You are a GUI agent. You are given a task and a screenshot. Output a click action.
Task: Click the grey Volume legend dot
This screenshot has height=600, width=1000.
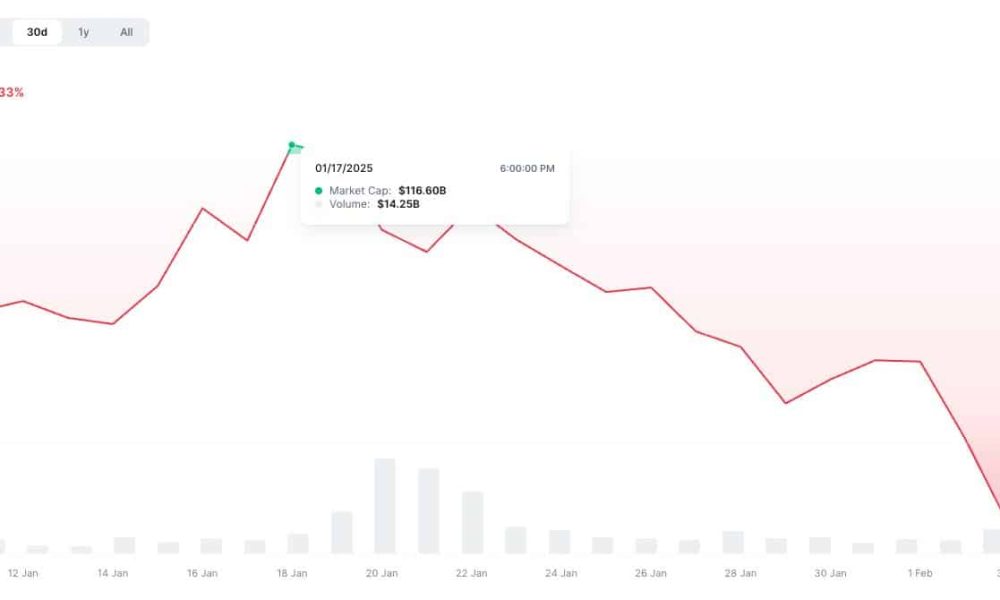pyautogui.click(x=319, y=204)
